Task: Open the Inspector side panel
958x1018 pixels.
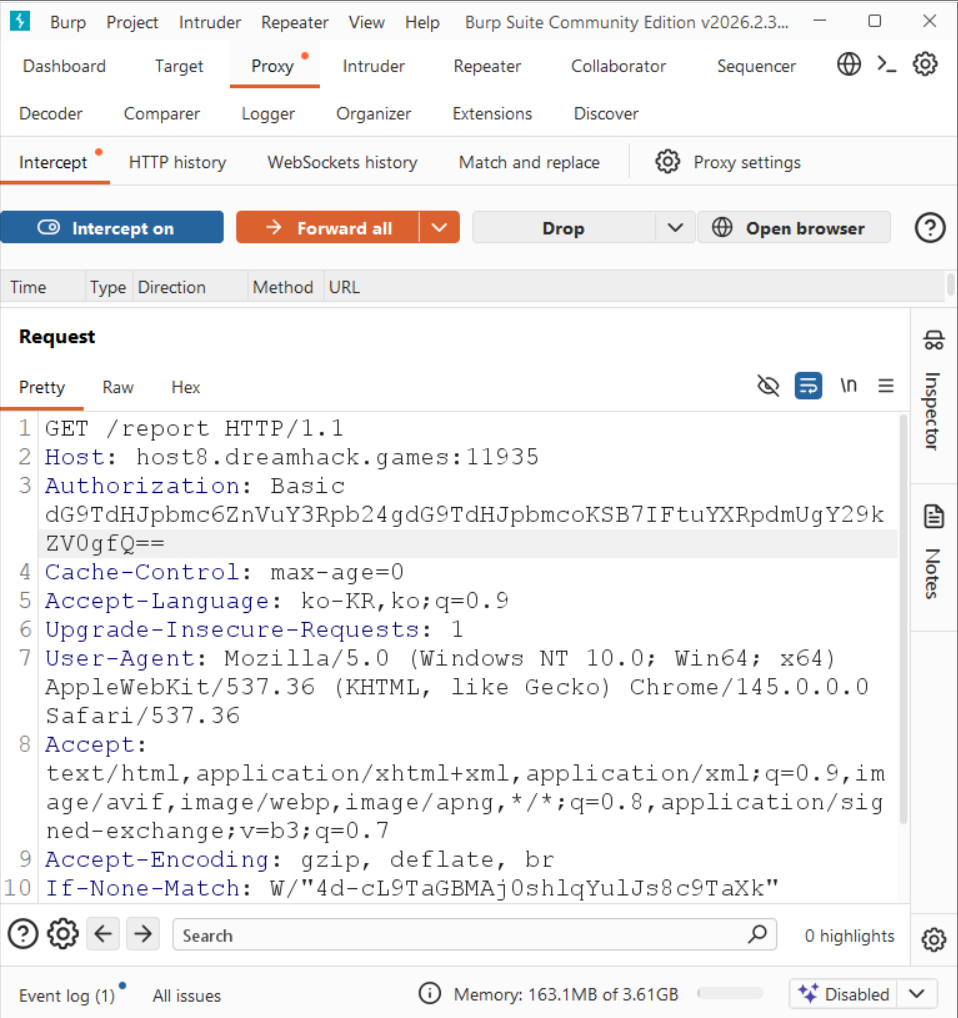Action: 933,395
